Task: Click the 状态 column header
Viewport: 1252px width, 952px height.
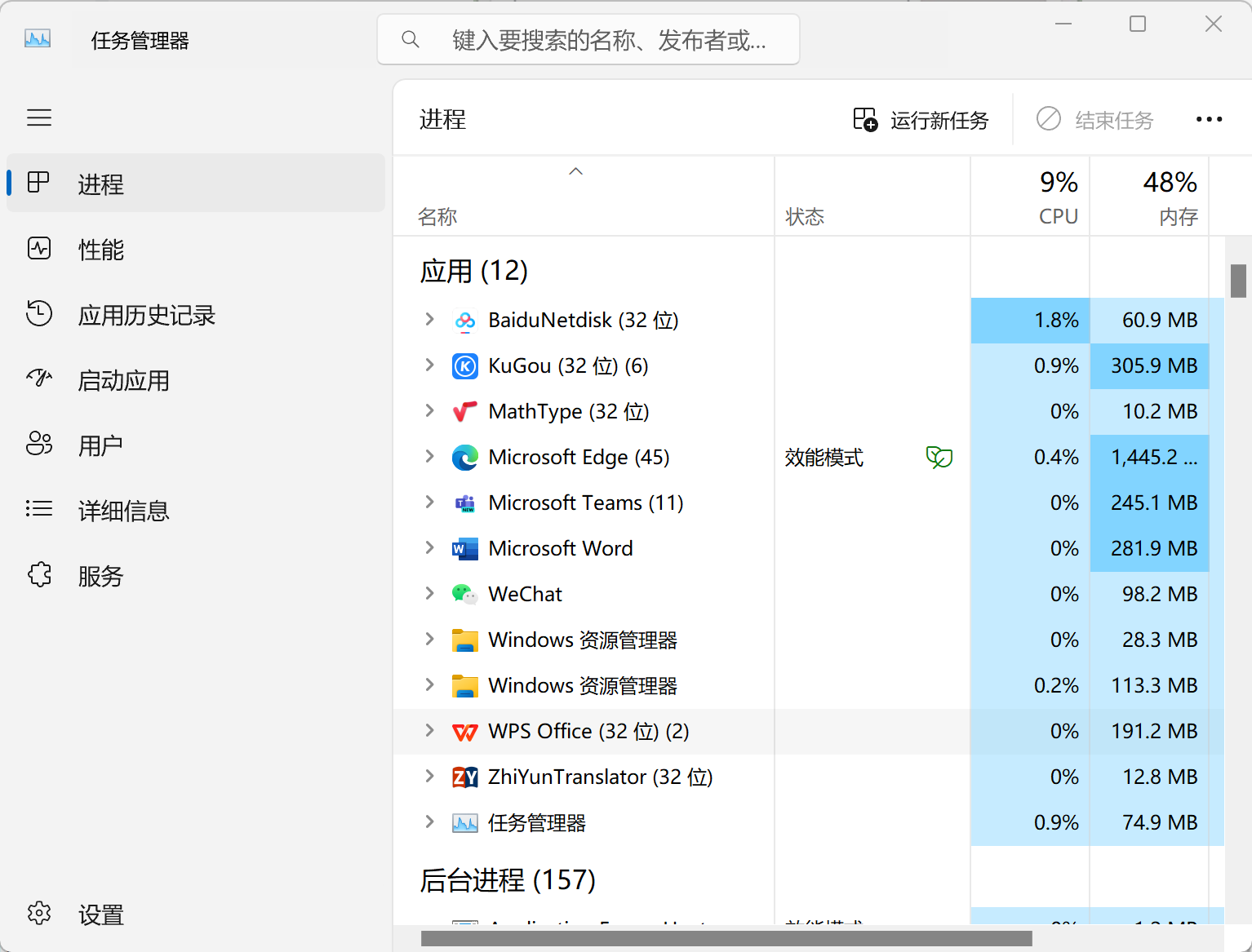Action: (x=872, y=196)
